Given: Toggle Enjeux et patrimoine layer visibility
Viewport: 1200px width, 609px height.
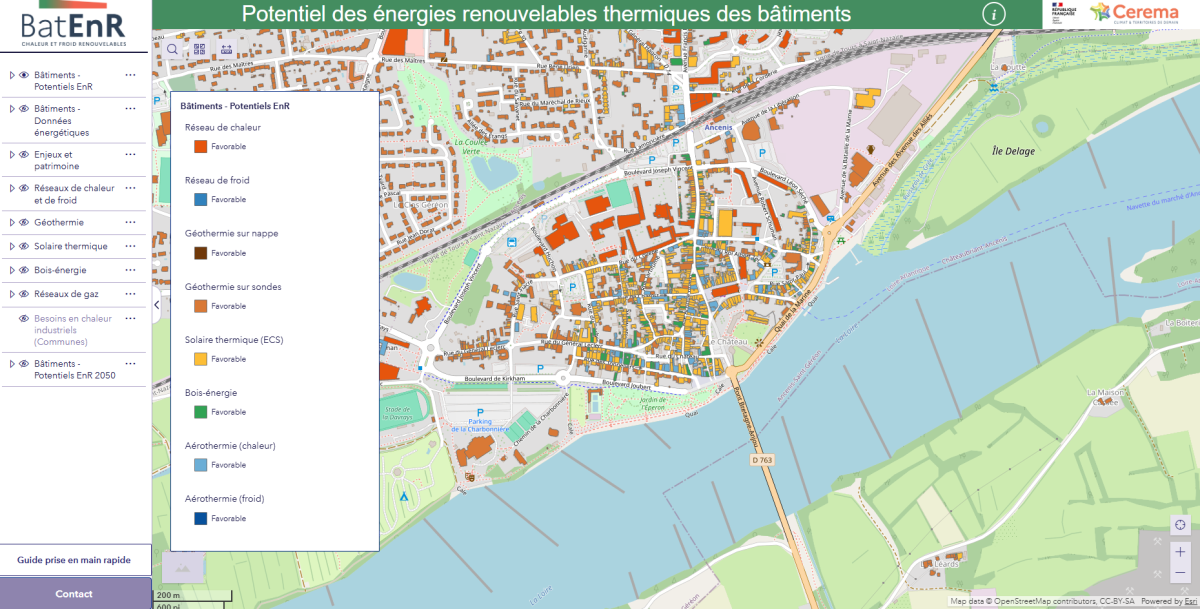Looking at the screenshot, I should coord(24,155).
